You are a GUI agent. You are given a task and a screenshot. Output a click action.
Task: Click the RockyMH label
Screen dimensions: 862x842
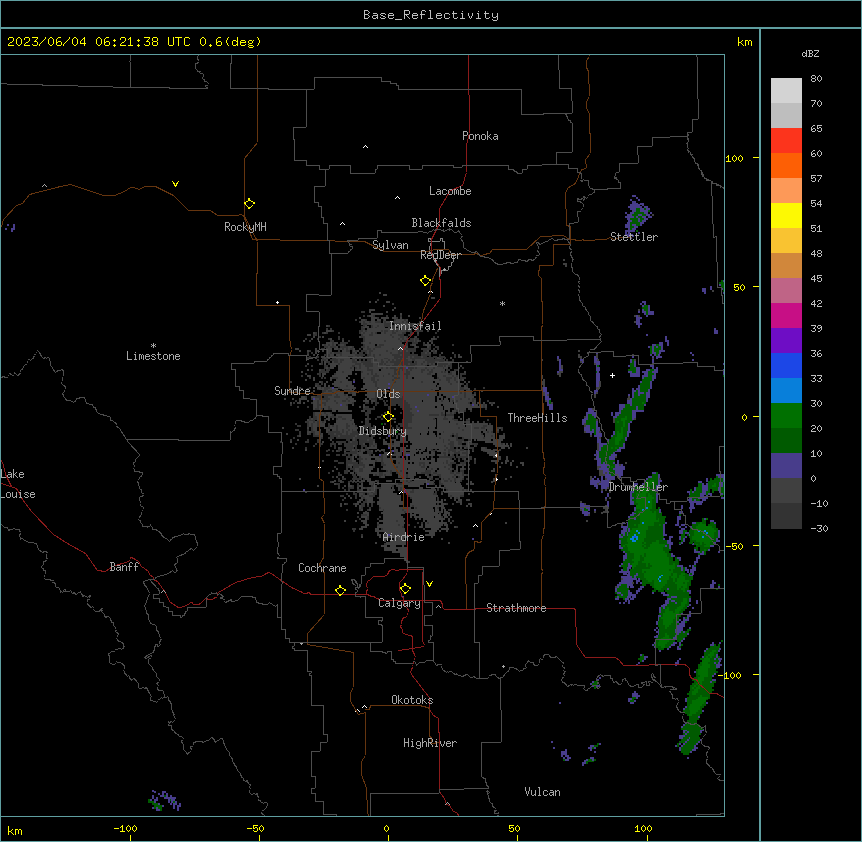point(245,227)
